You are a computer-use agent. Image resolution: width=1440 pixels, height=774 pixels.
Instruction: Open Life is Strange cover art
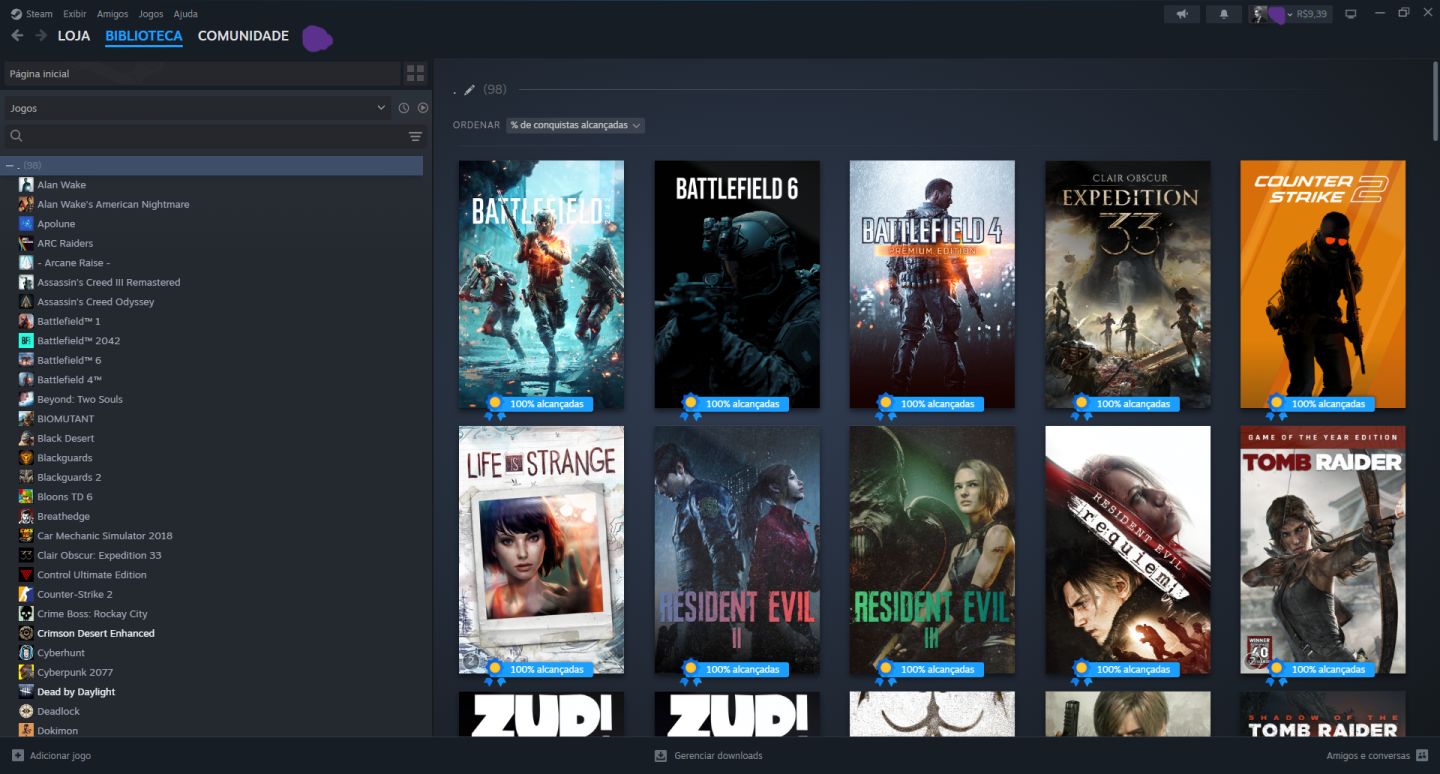(541, 550)
